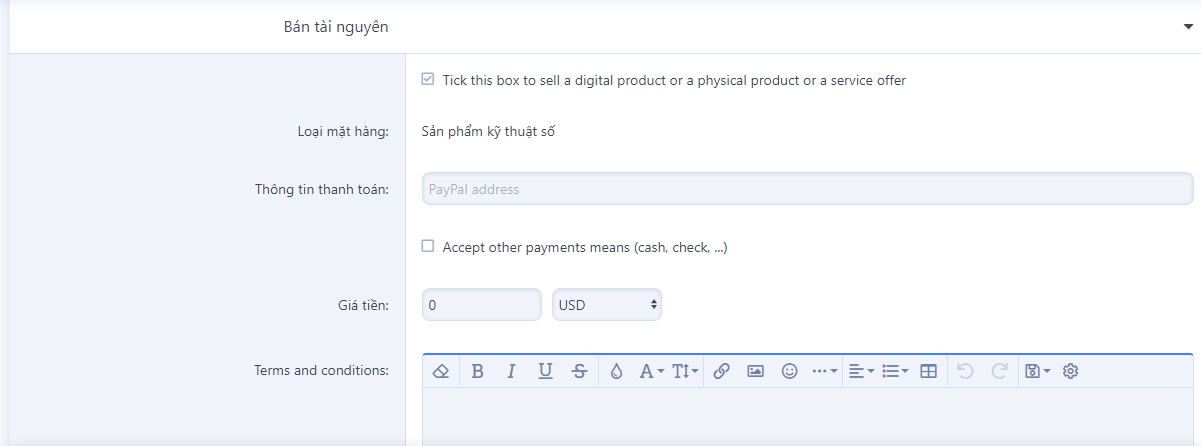
Task: Open the font family dropdown
Action: coord(651,371)
